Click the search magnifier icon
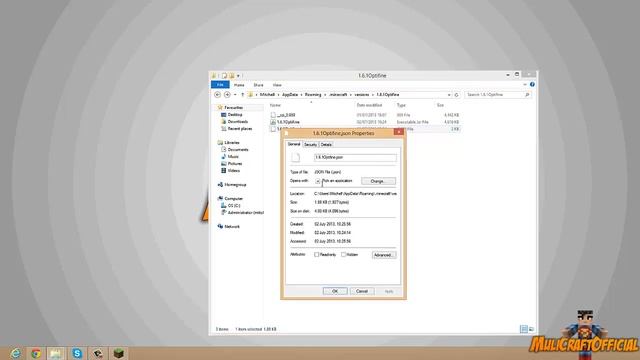Image resolution: width=640 pixels, height=360 pixels. [527, 95]
